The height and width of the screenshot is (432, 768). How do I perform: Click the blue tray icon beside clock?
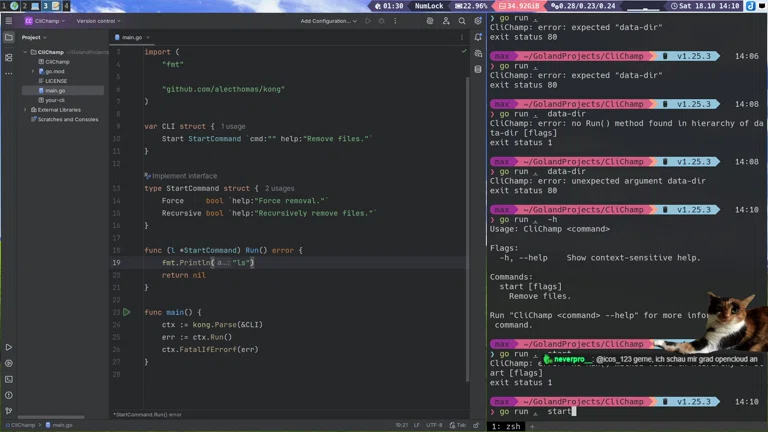751,6
